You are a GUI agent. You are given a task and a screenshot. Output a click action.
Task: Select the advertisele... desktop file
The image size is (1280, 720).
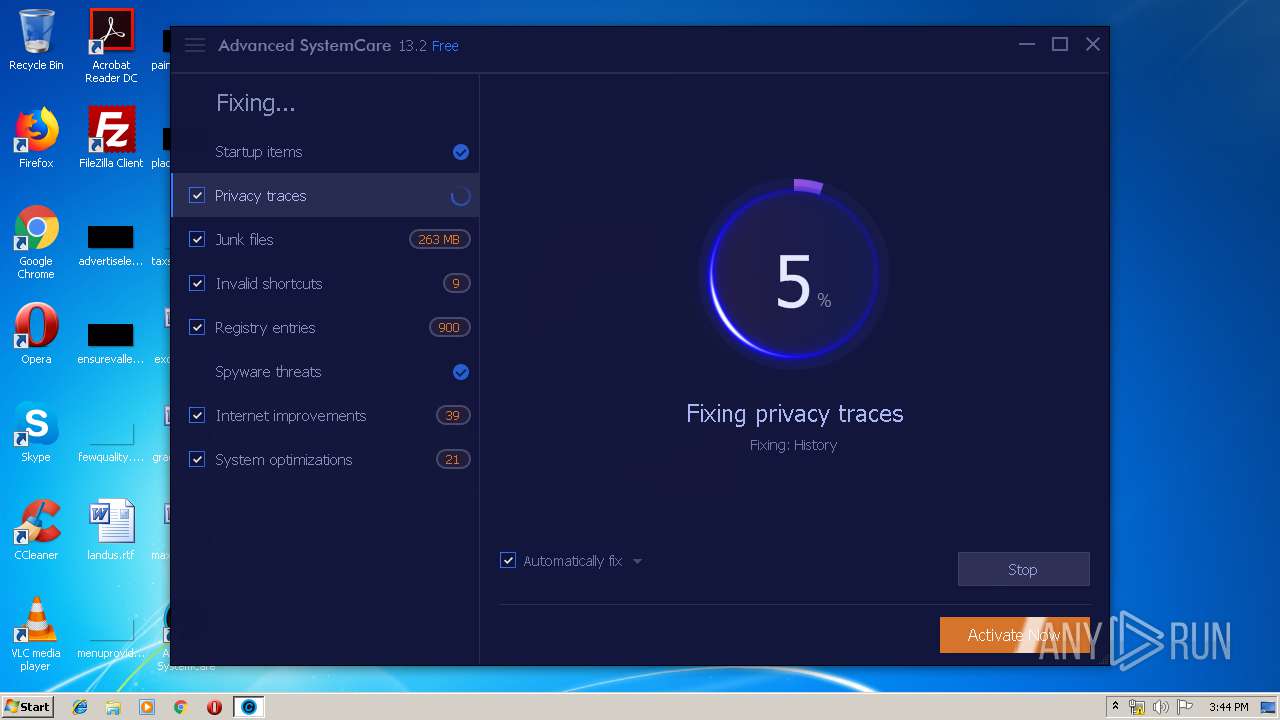click(111, 245)
